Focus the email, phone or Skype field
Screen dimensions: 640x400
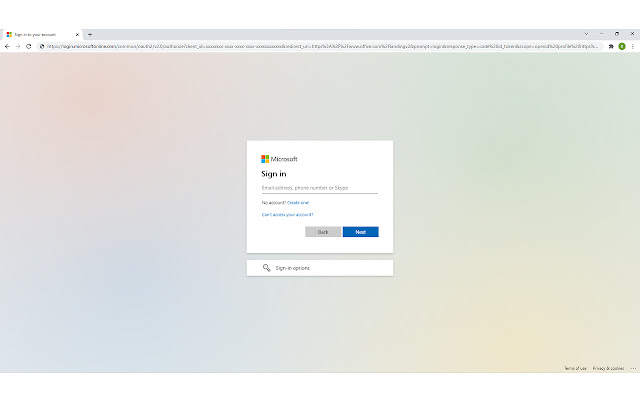click(x=320, y=188)
